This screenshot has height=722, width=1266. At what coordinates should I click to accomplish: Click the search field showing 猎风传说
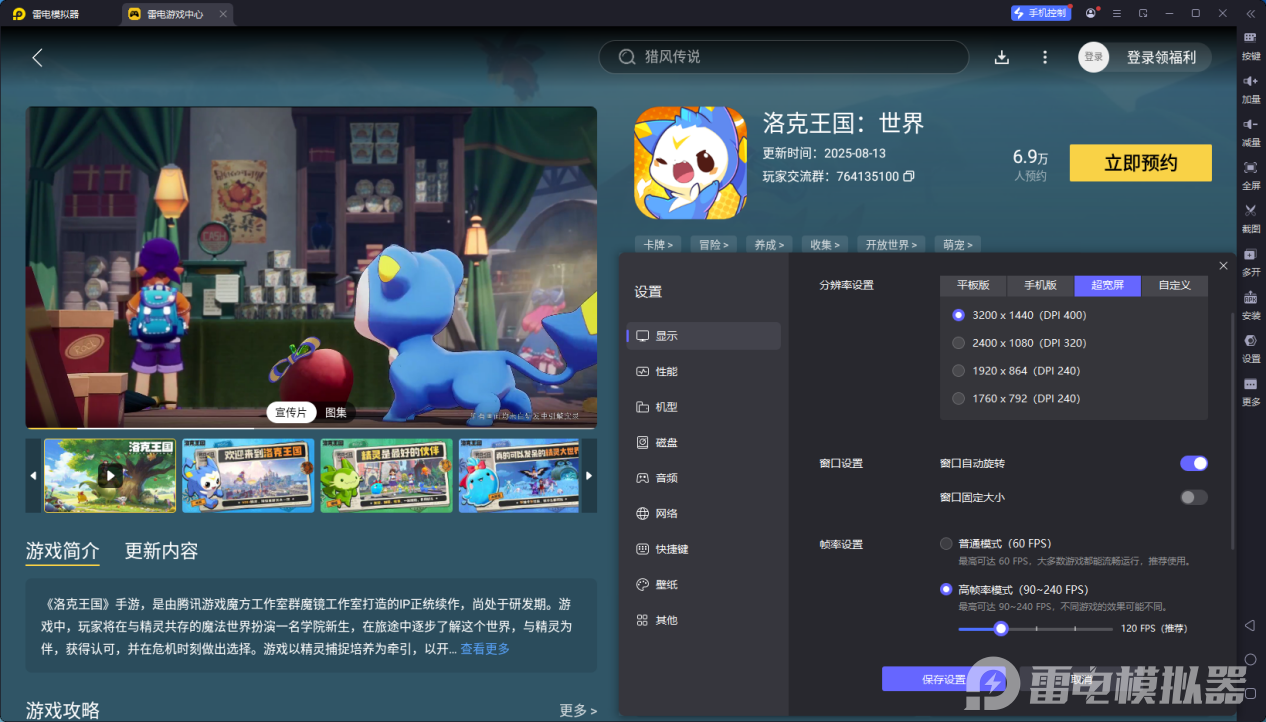pyautogui.click(x=784, y=57)
